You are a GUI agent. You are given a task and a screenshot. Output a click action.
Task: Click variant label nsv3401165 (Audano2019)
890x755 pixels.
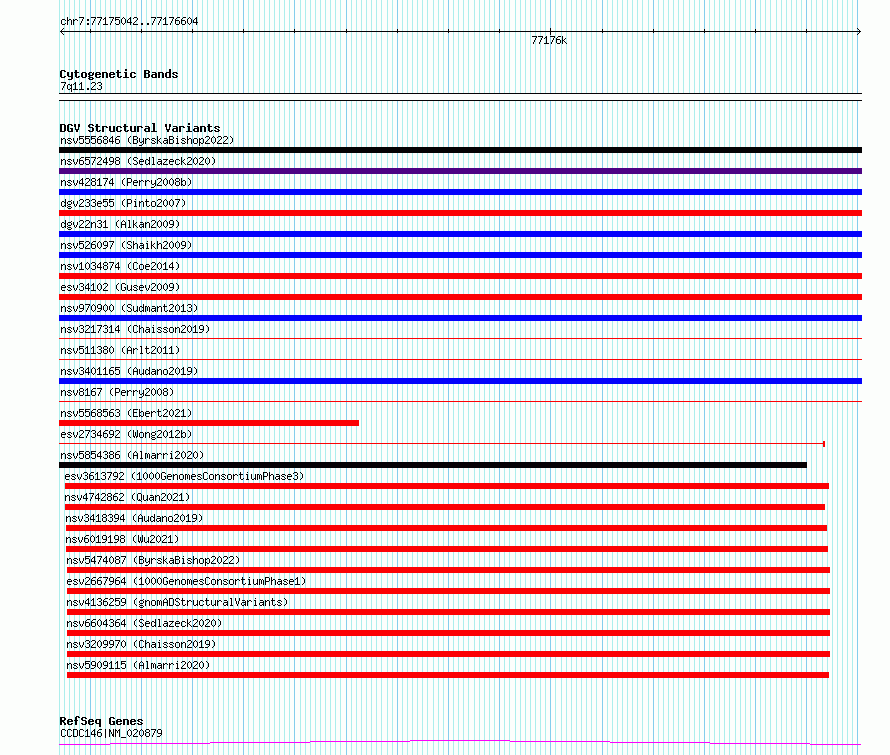point(129,371)
